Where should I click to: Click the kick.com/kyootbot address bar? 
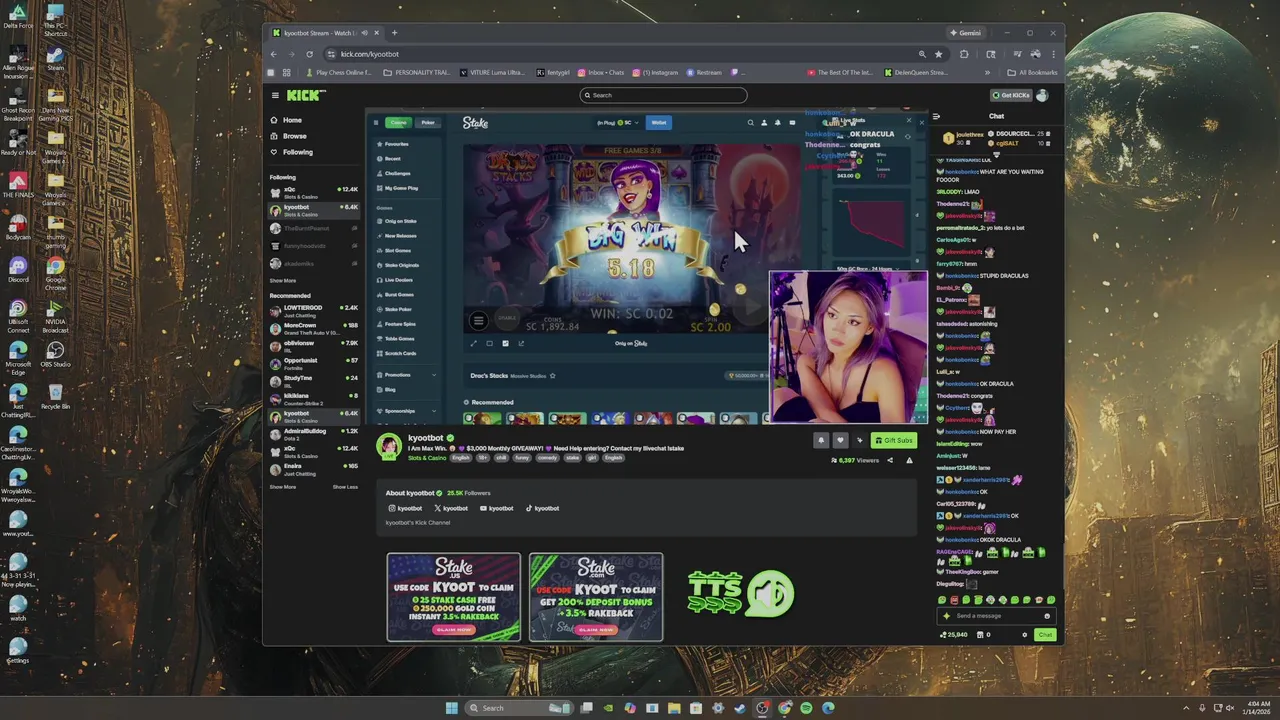point(620,54)
